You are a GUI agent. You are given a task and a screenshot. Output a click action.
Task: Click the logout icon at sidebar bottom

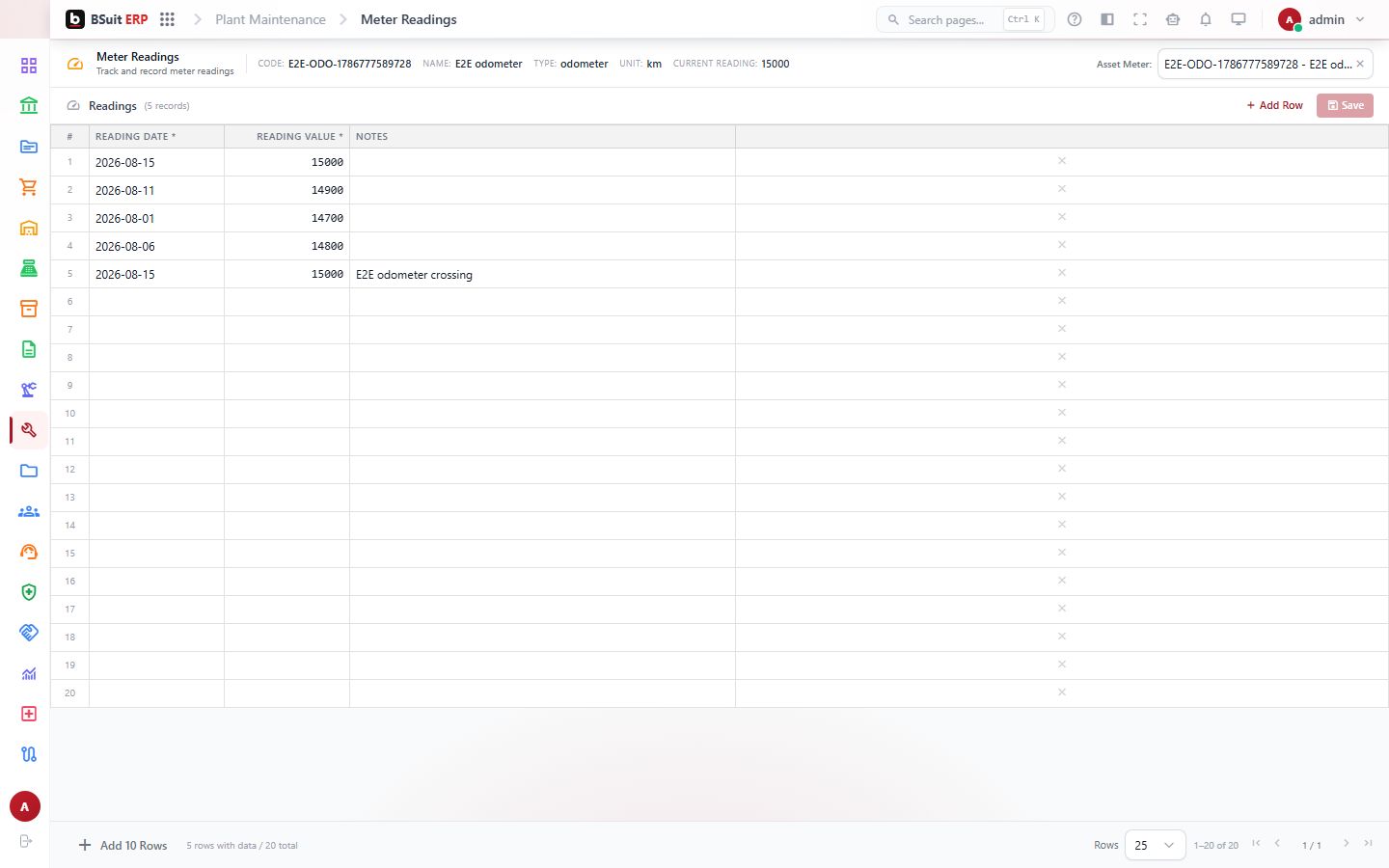pos(26,841)
